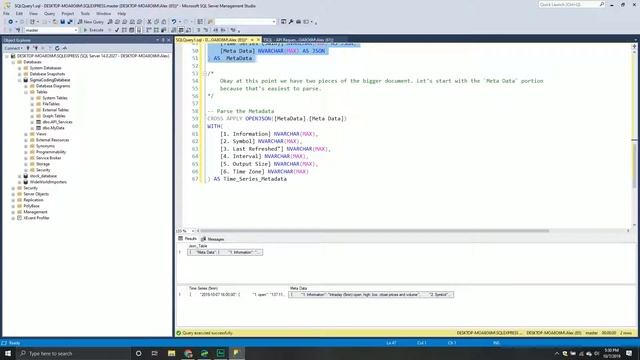Click the Activity Monitor icon in Object Explorer
This screenshot has width=640, height=360.
click(64, 48)
